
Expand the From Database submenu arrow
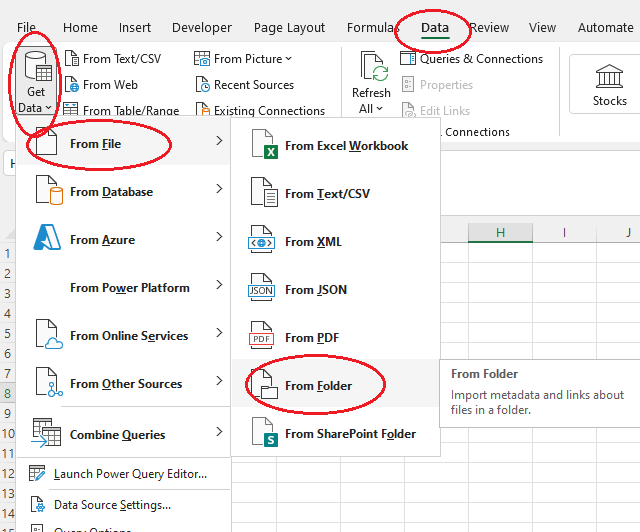coord(219,189)
